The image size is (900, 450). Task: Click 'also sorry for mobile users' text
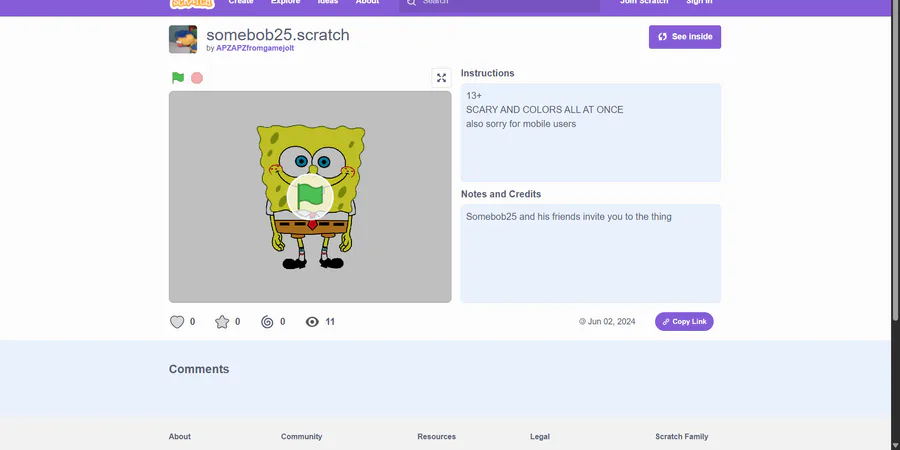(521, 123)
